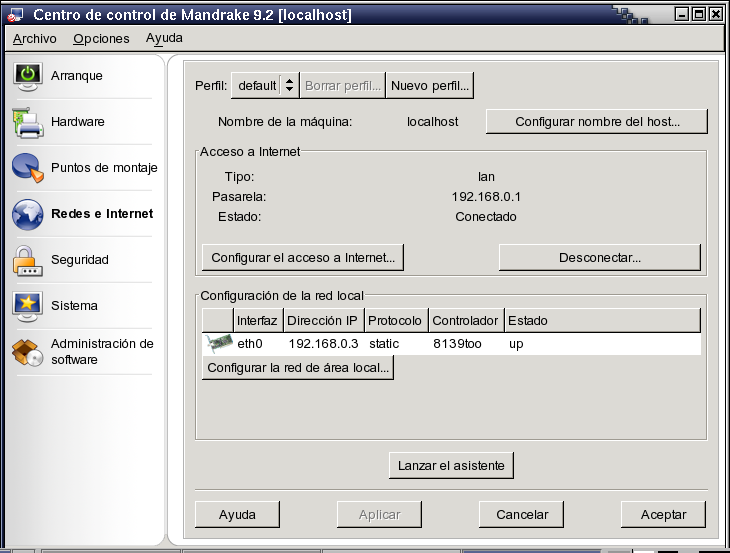Open the Opciones menu

[101, 38]
